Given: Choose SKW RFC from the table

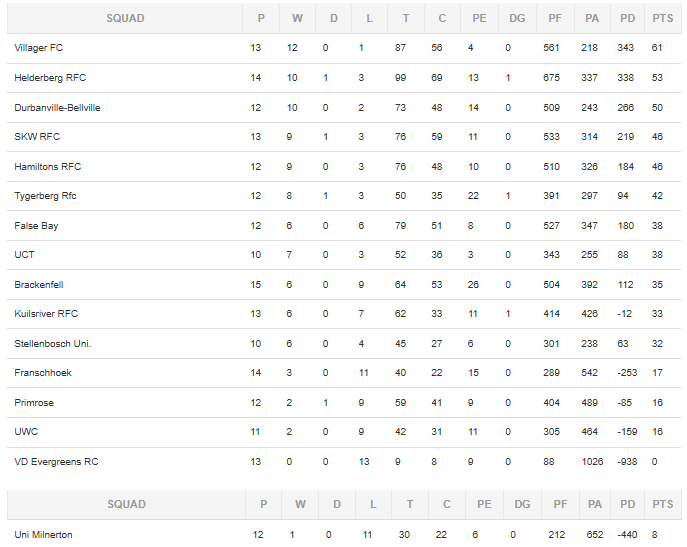Looking at the screenshot, I should 37,137.
